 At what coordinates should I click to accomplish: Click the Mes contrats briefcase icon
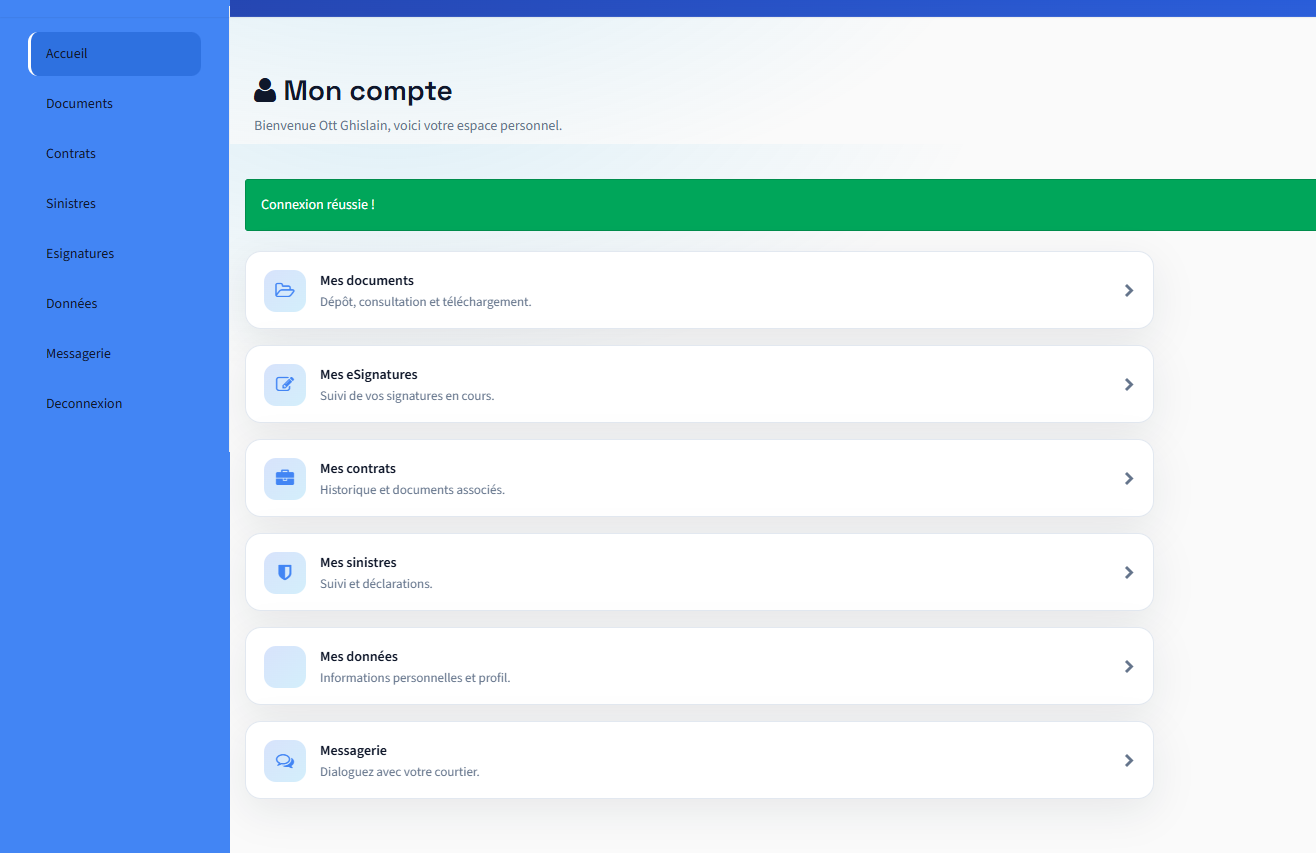(x=284, y=478)
